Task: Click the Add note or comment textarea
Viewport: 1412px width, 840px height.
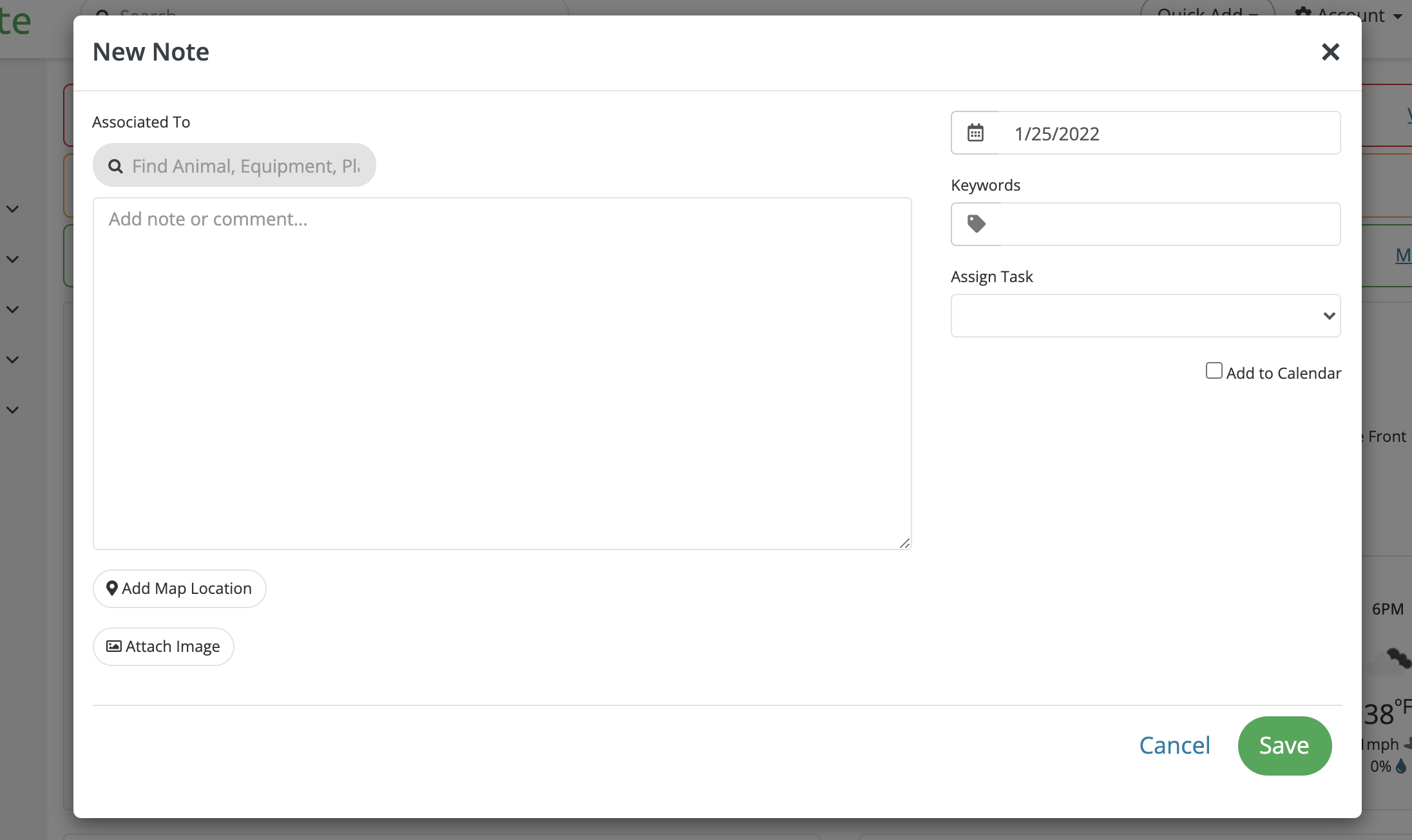Action: tap(502, 374)
